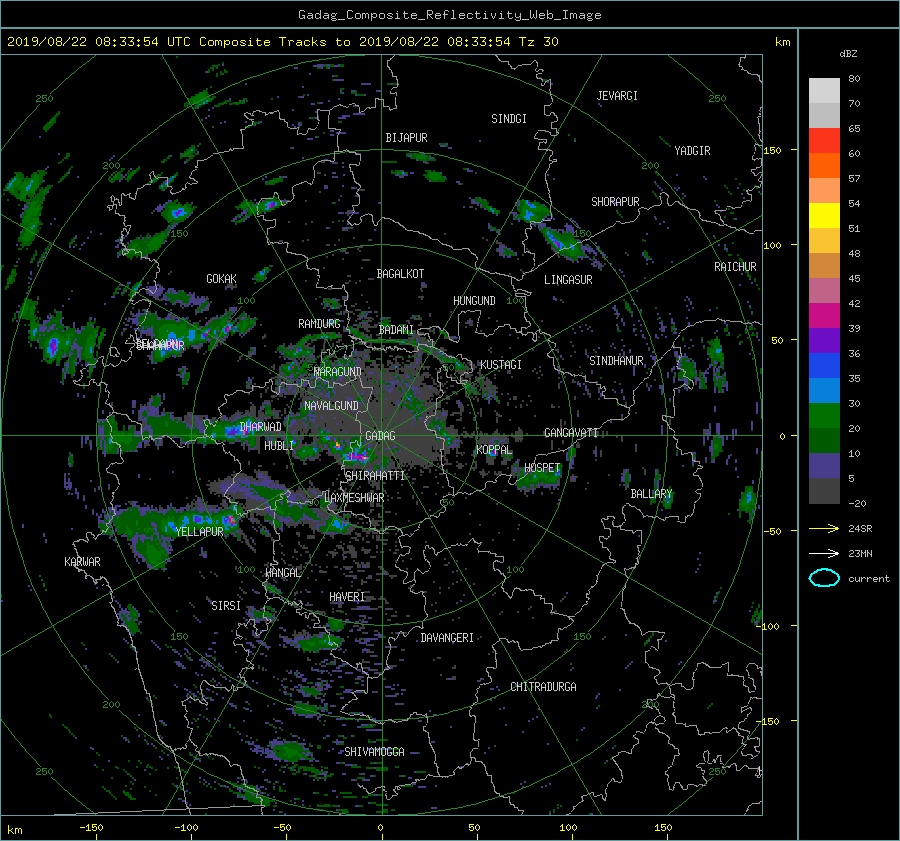Click the SINDGI city label
This screenshot has width=900, height=841.
[x=509, y=119]
